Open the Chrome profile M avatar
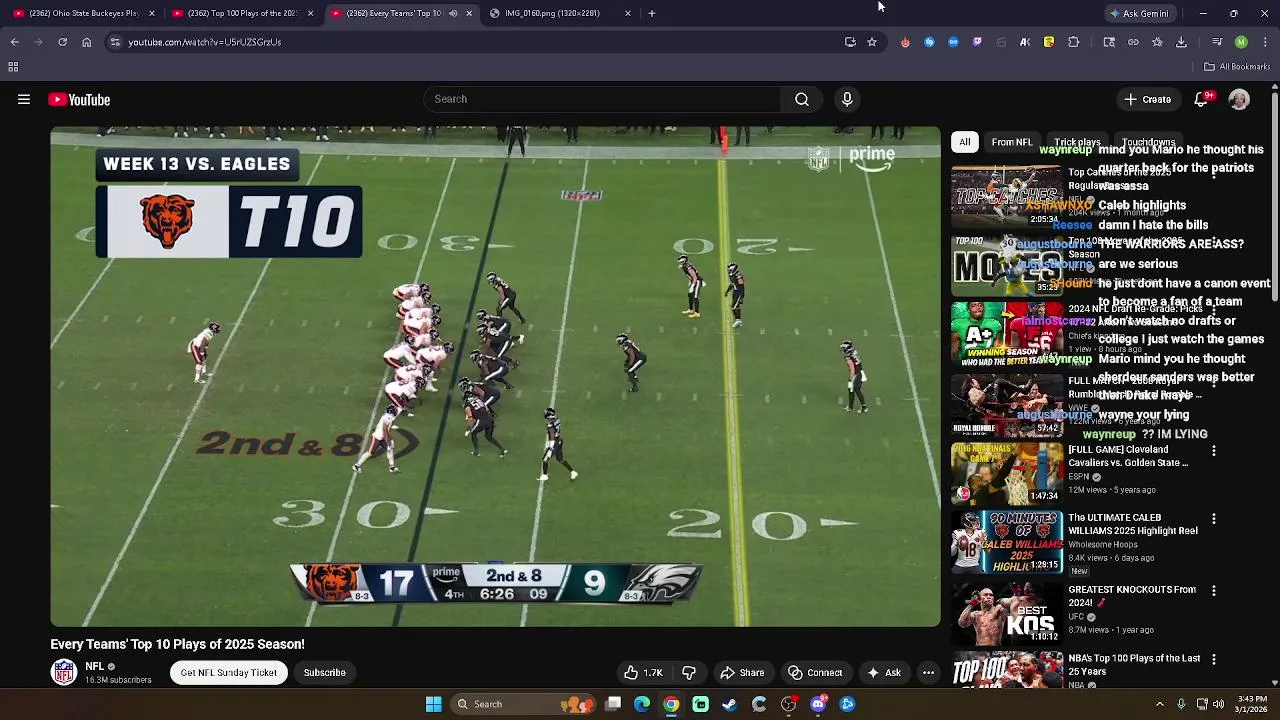 coord(1241,42)
